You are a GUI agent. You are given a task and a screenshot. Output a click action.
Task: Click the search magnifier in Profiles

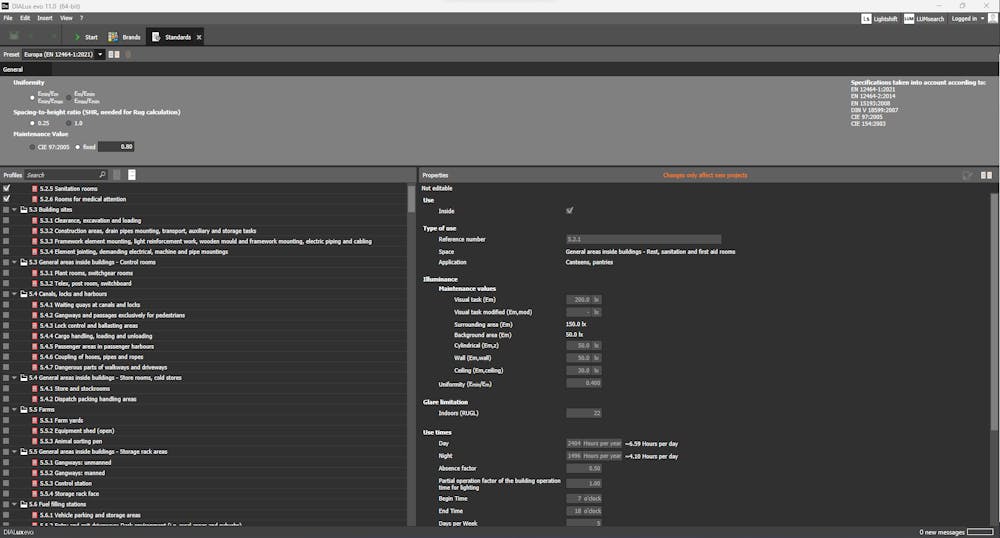point(102,175)
